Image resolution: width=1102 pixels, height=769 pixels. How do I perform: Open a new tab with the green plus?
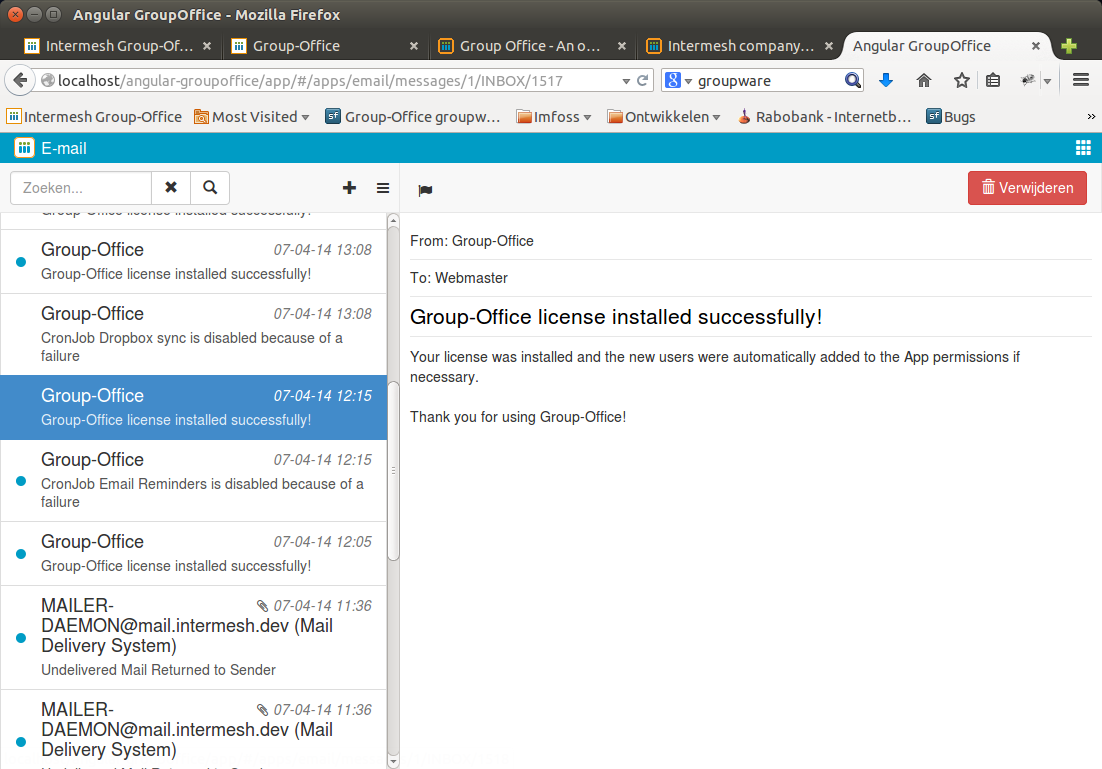[x=1069, y=46]
